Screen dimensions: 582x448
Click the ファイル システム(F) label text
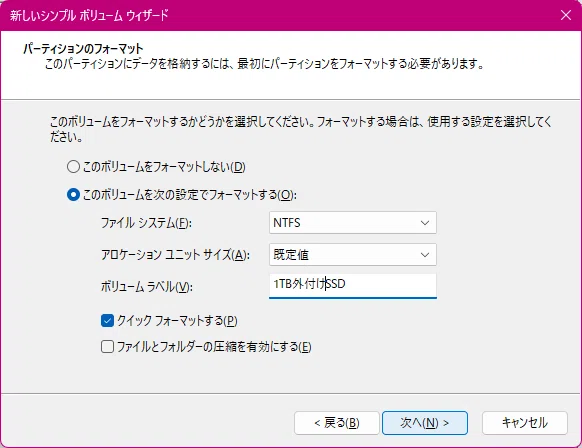tap(146, 223)
